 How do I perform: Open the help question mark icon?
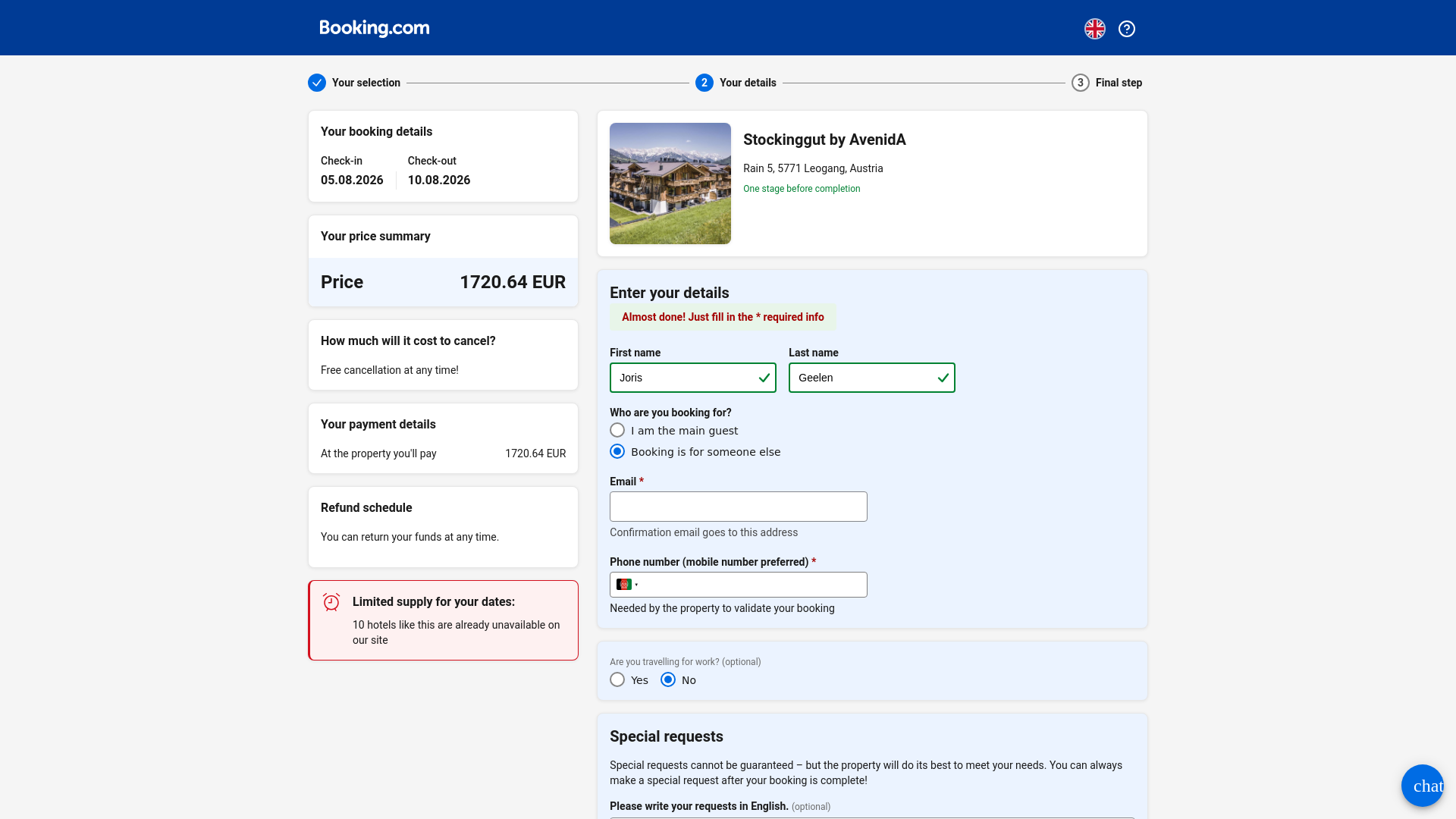pos(1127,29)
